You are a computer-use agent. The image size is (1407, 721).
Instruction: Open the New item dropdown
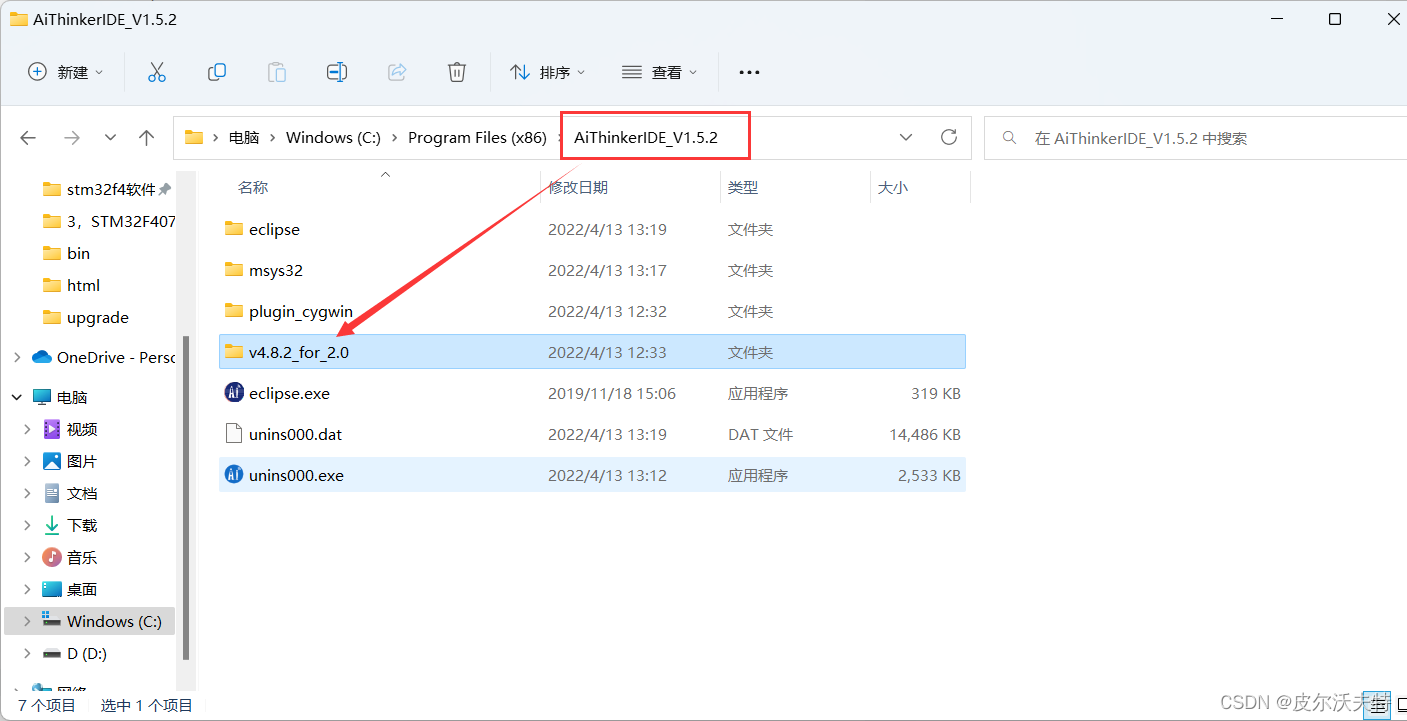(65, 72)
